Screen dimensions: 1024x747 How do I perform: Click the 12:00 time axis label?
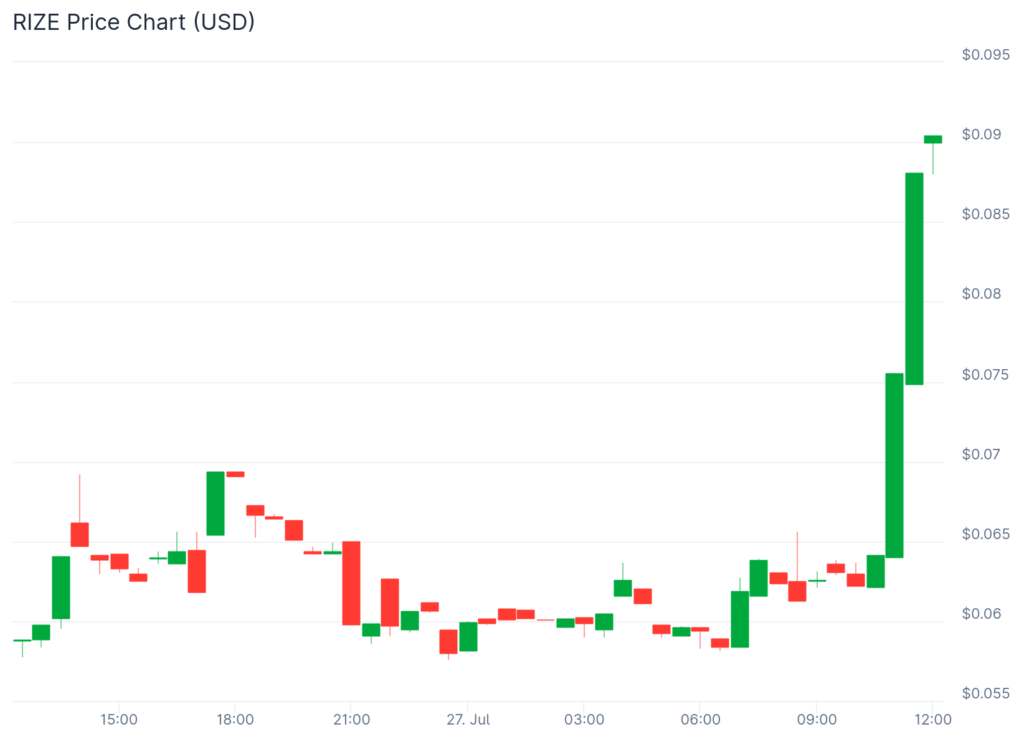[932, 719]
